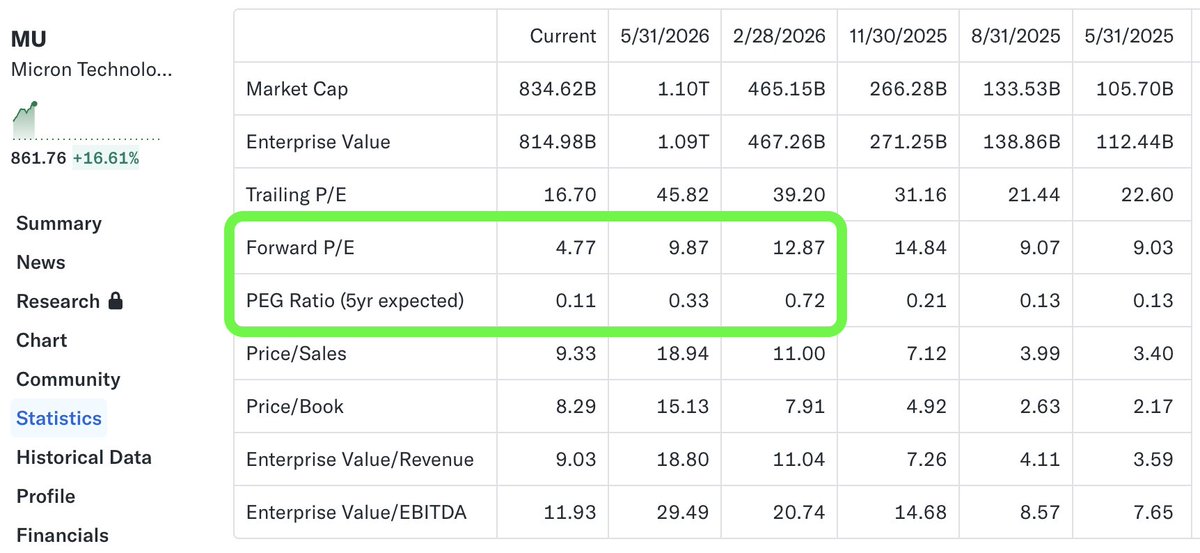Click the Trailing P/E row label
This screenshot has width=1200, height=553.
(x=297, y=195)
